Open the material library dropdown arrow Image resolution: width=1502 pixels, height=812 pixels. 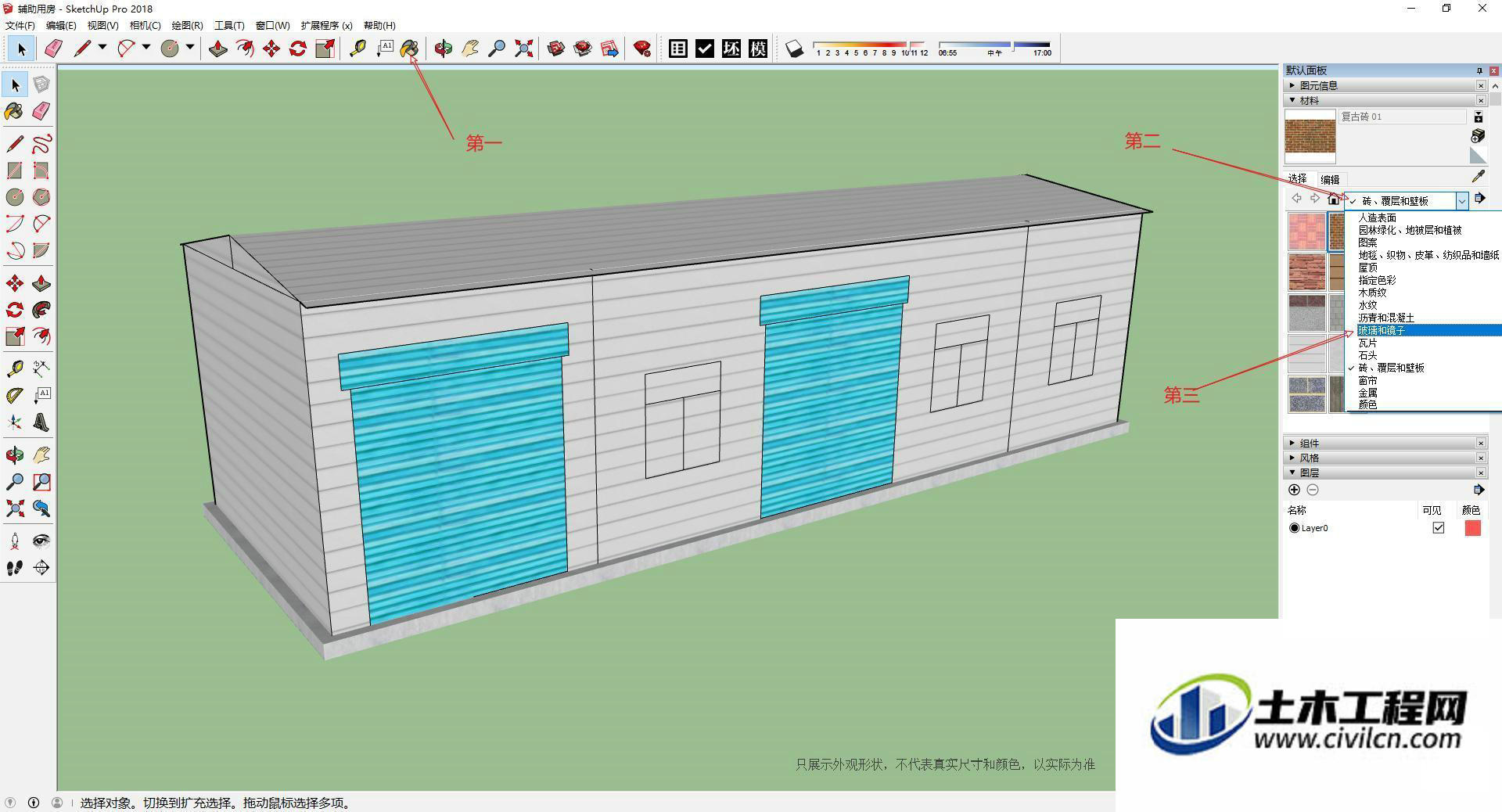click(1461, 201)
